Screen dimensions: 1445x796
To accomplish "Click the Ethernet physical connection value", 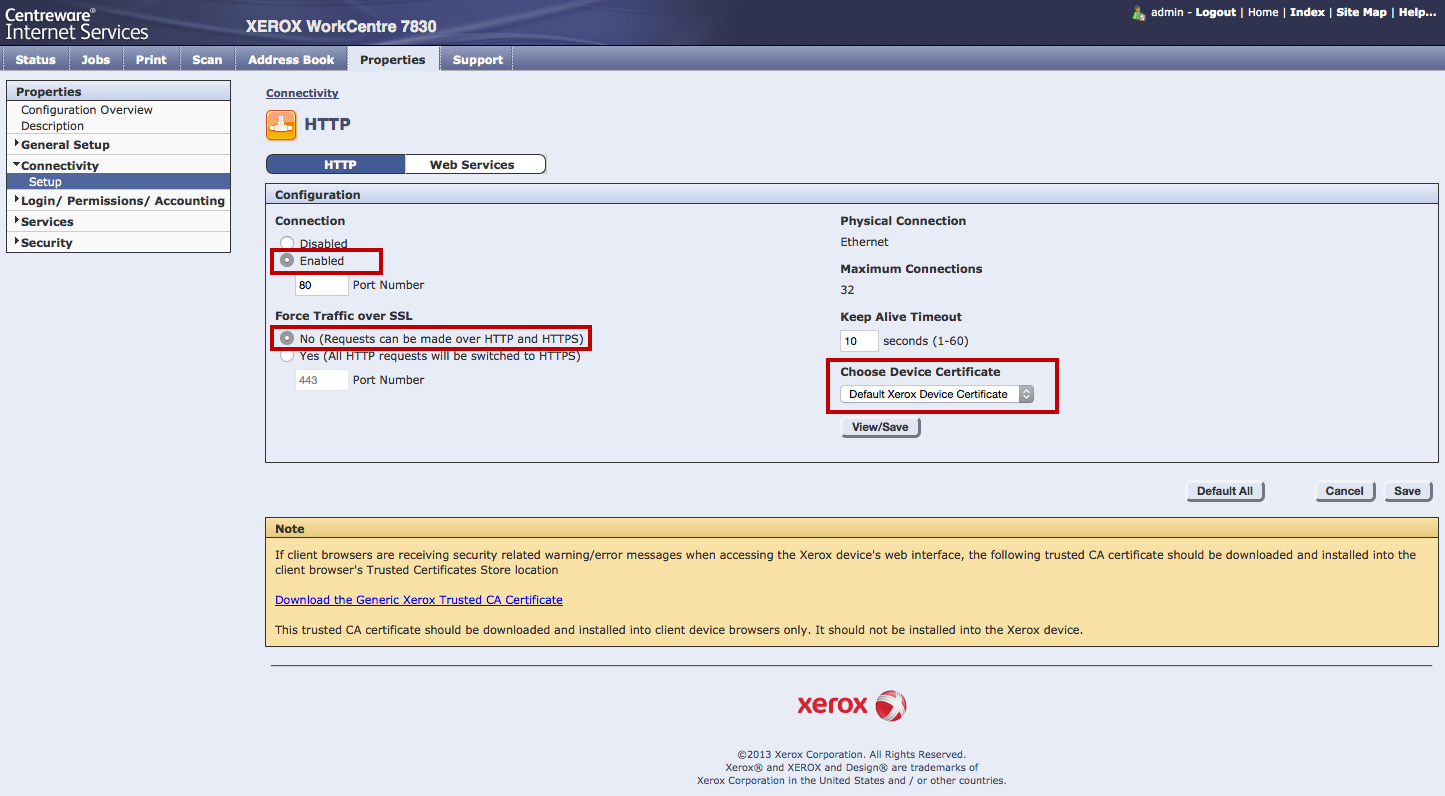I will pyautogui.click(x=864, y=242).
